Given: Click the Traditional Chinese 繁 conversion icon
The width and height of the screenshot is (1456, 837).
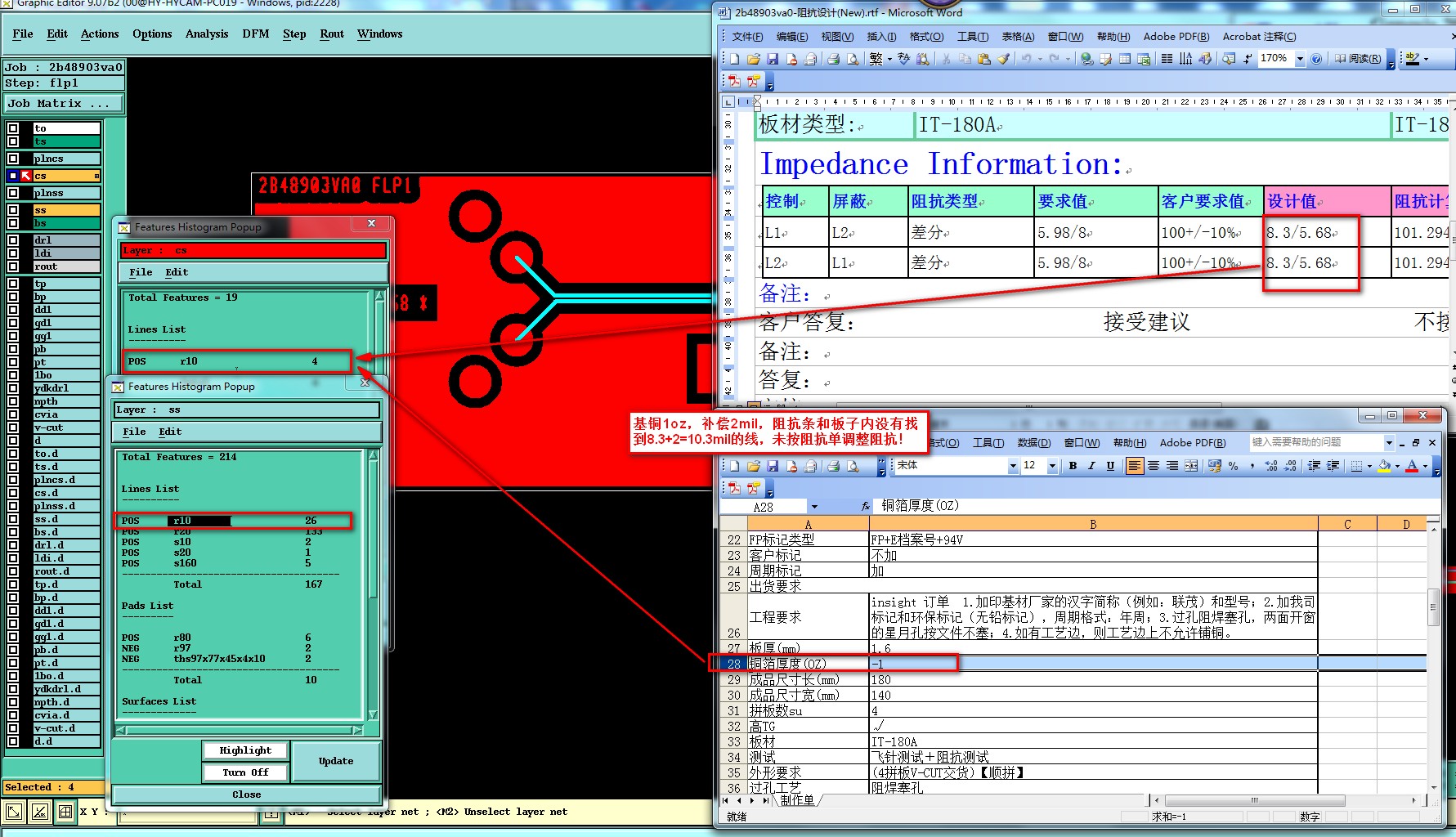Looking at the screenshot, I should point(876,59).
